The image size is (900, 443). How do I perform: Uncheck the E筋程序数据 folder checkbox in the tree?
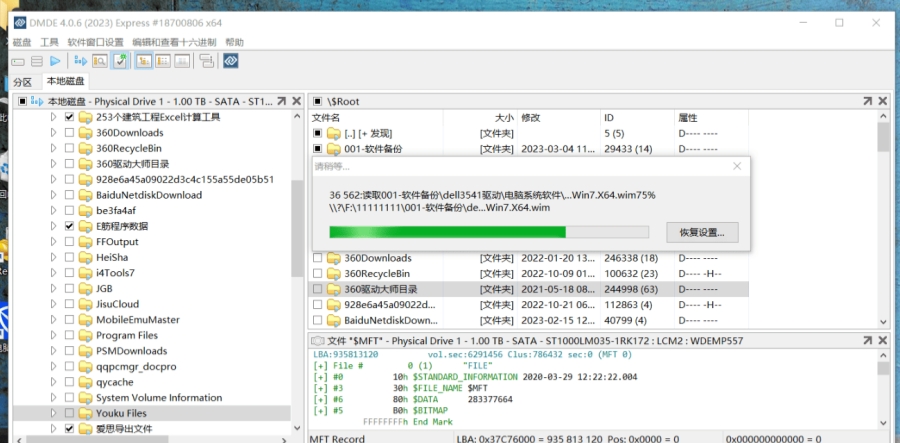[69, 226]
